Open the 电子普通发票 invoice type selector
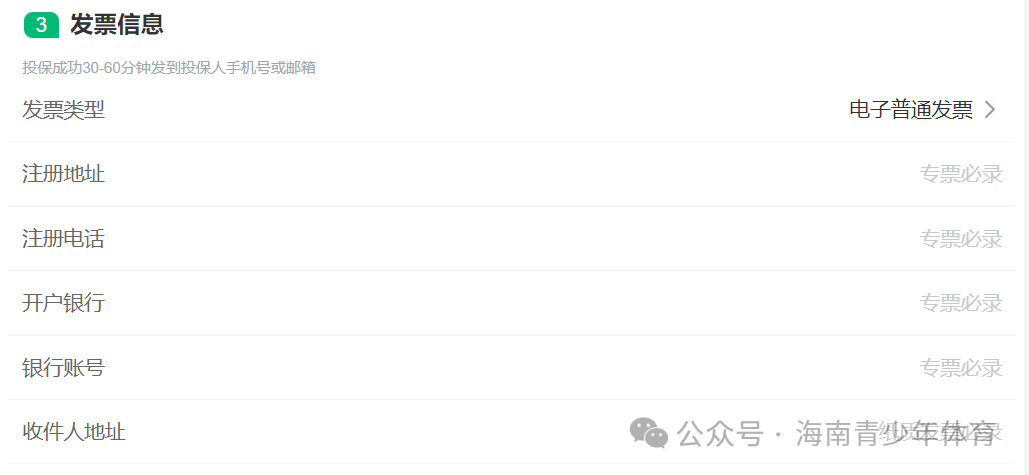This screenshot has height=475, width=1029. click(911, 110)
